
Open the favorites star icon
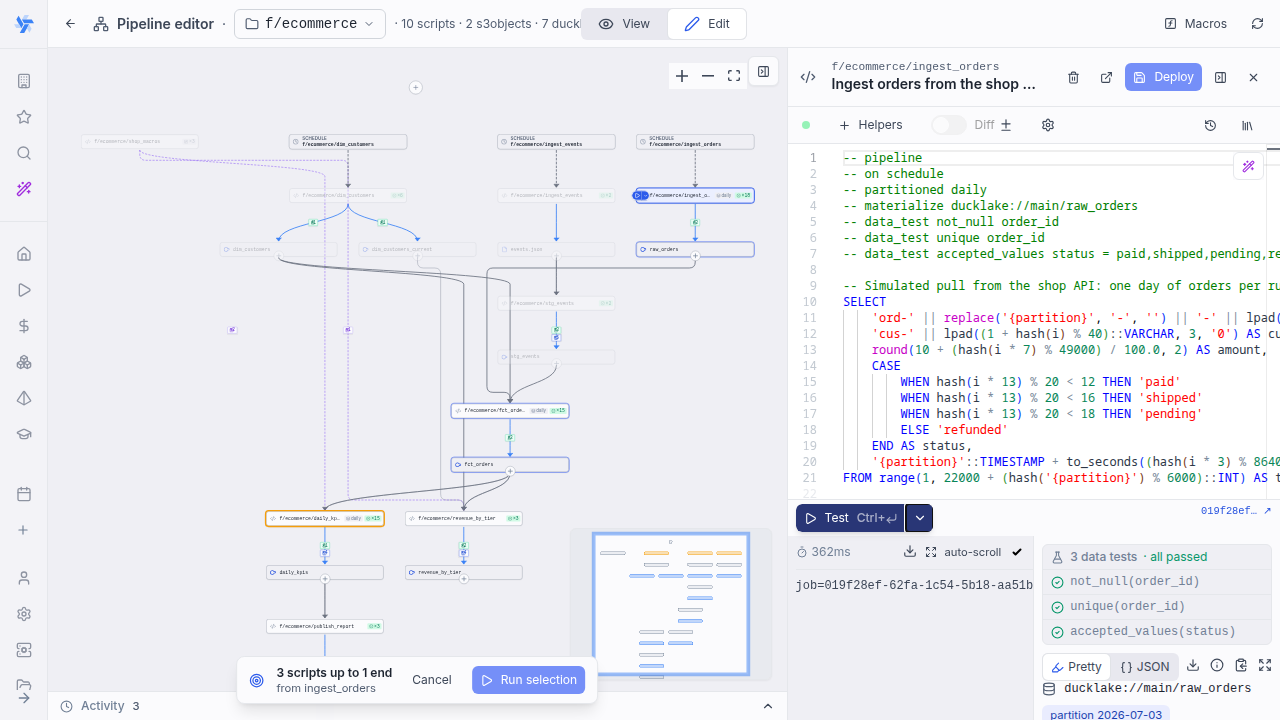(24, 117)
